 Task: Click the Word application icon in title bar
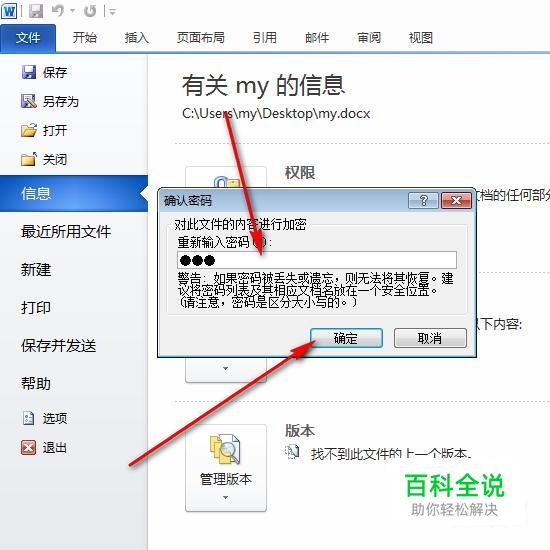9,11
